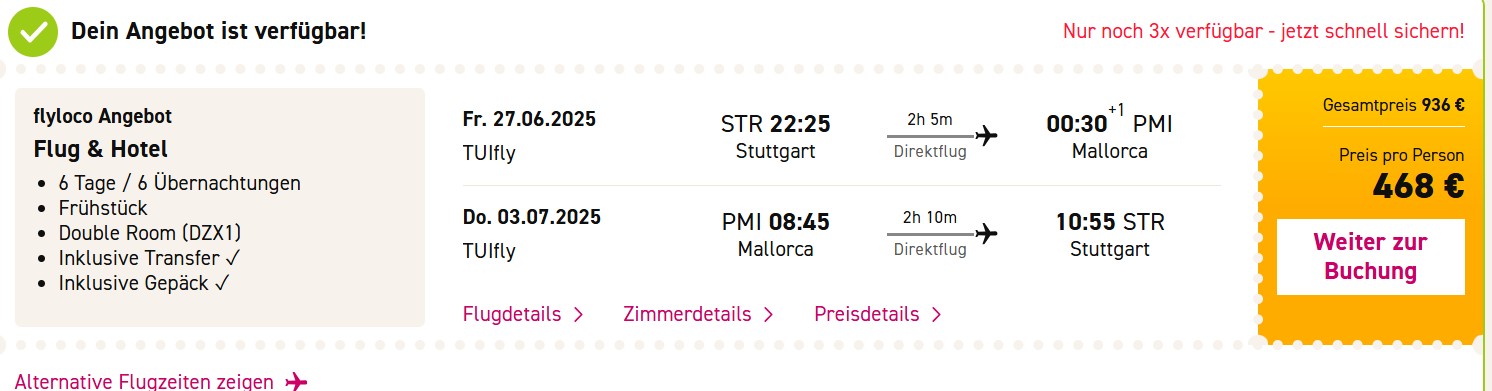Select the Do. 03.07.2025 return date
This screenshot has height=391, width=1492.
point(531,217)
